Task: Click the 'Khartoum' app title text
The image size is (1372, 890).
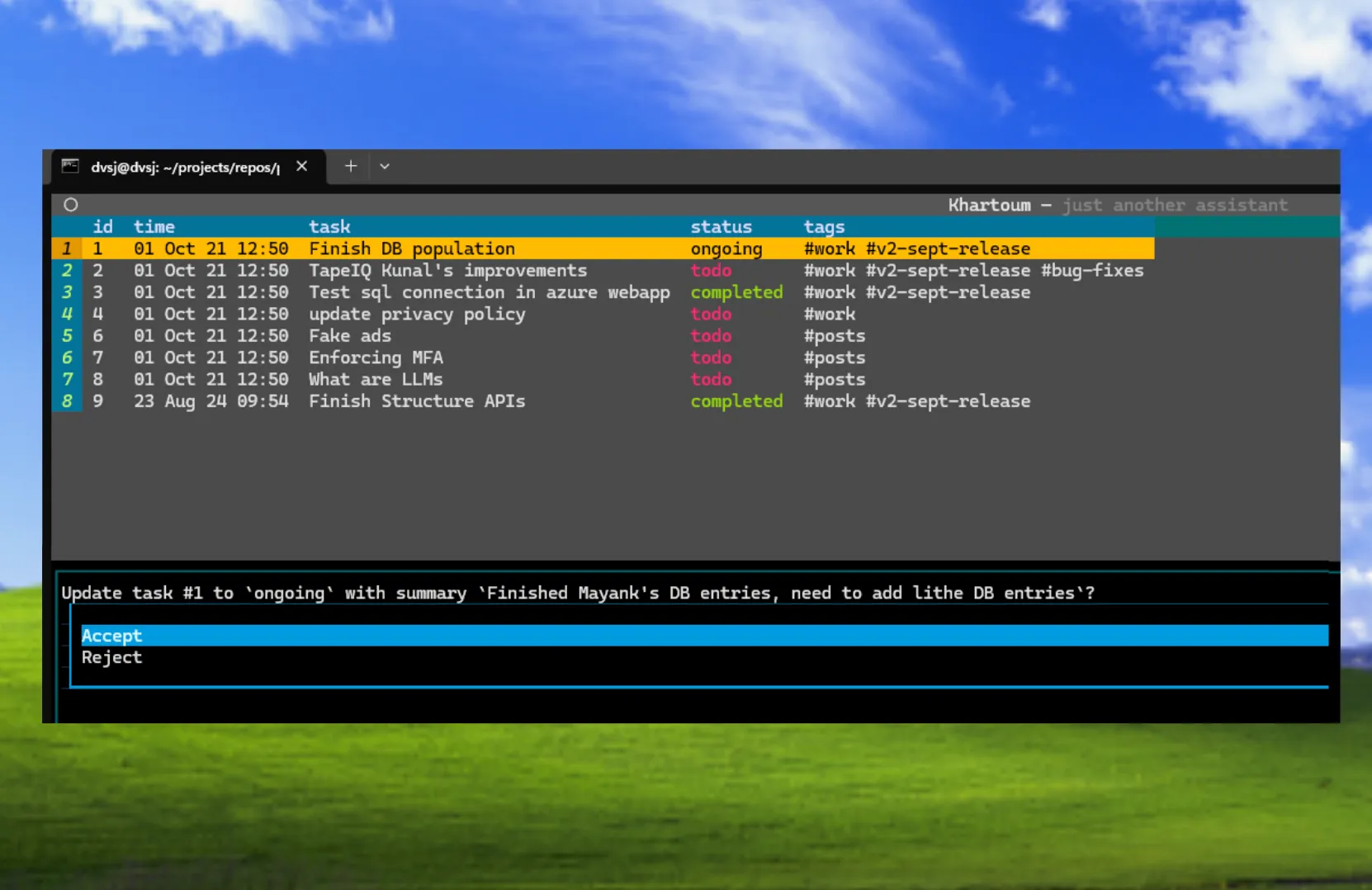Action: 989,205
